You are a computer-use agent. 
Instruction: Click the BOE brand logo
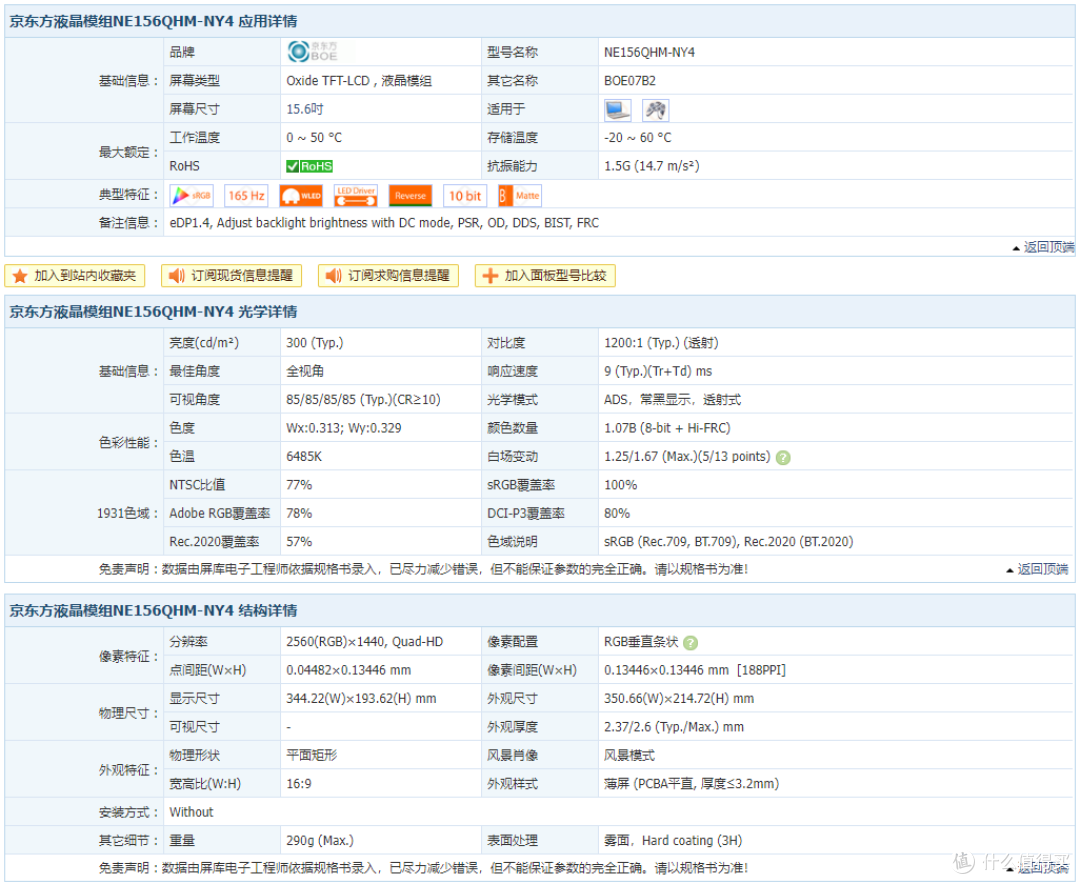tap(313, 52)
